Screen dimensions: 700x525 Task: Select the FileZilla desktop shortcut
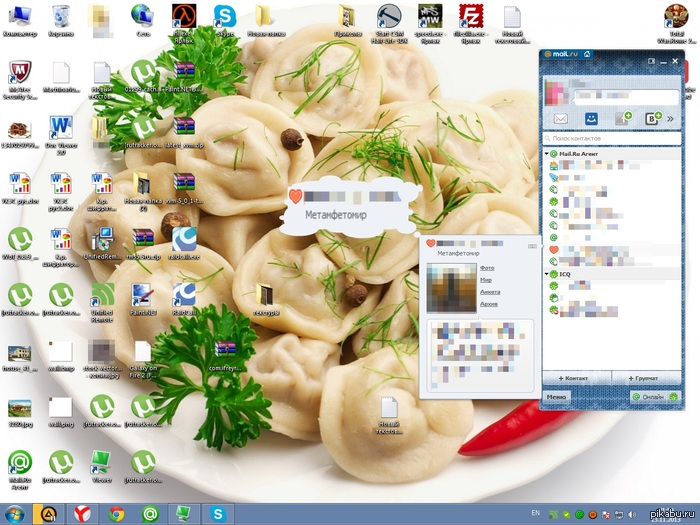point(471,23)
